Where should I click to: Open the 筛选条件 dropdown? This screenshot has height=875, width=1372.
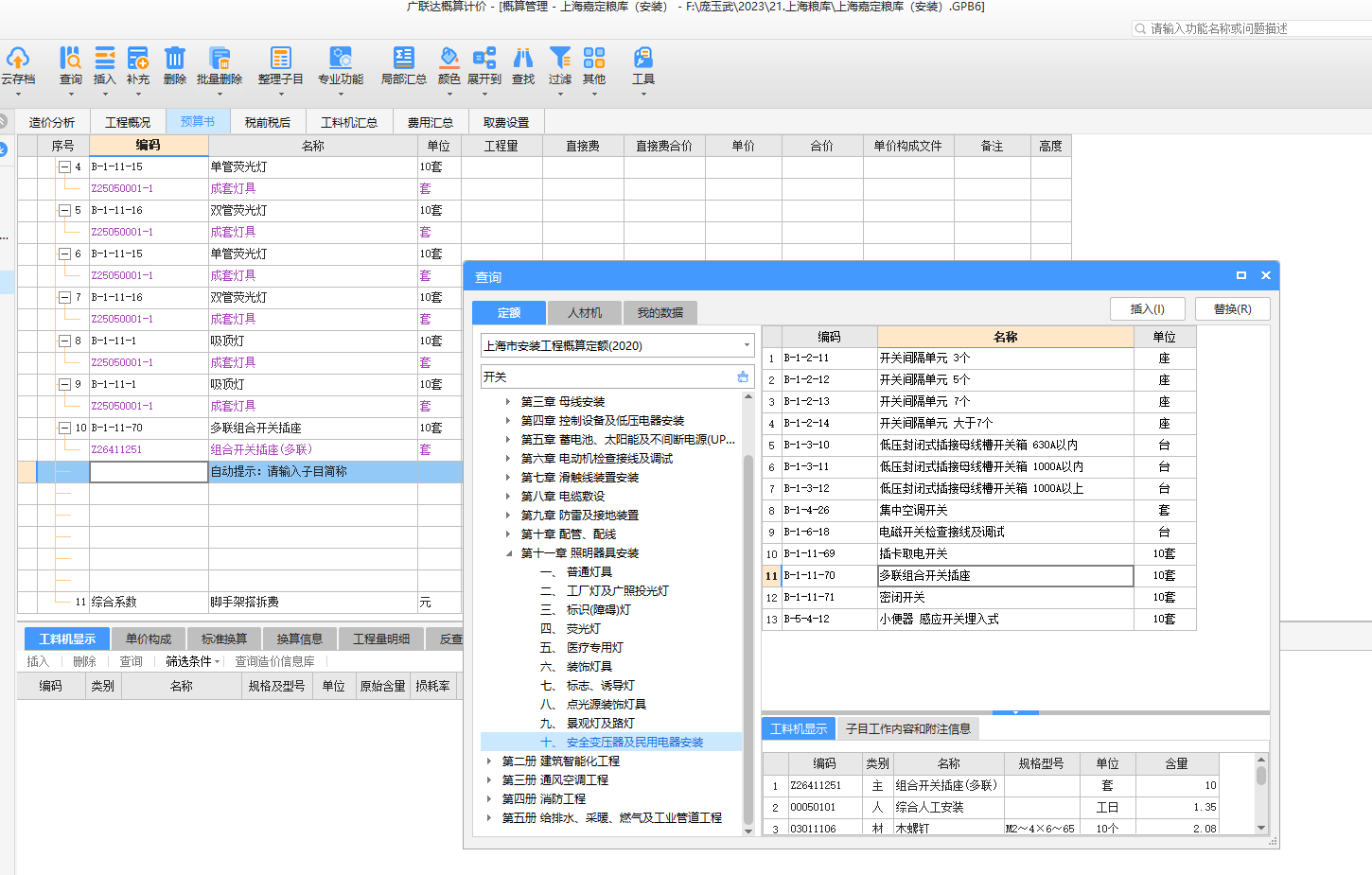click(193, 661)
